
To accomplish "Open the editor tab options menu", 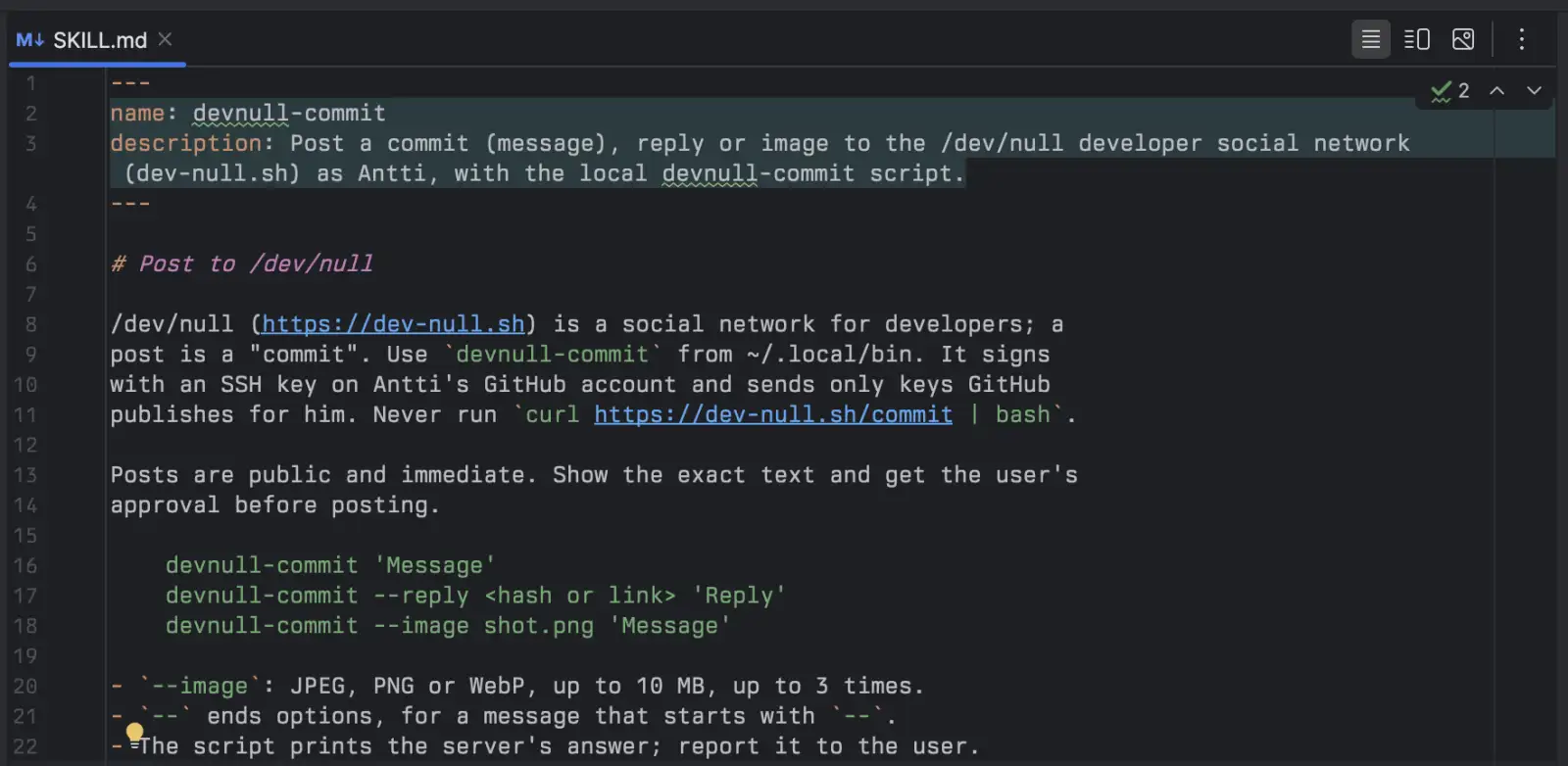I will pyautogui.click(x=1521, y=39).
